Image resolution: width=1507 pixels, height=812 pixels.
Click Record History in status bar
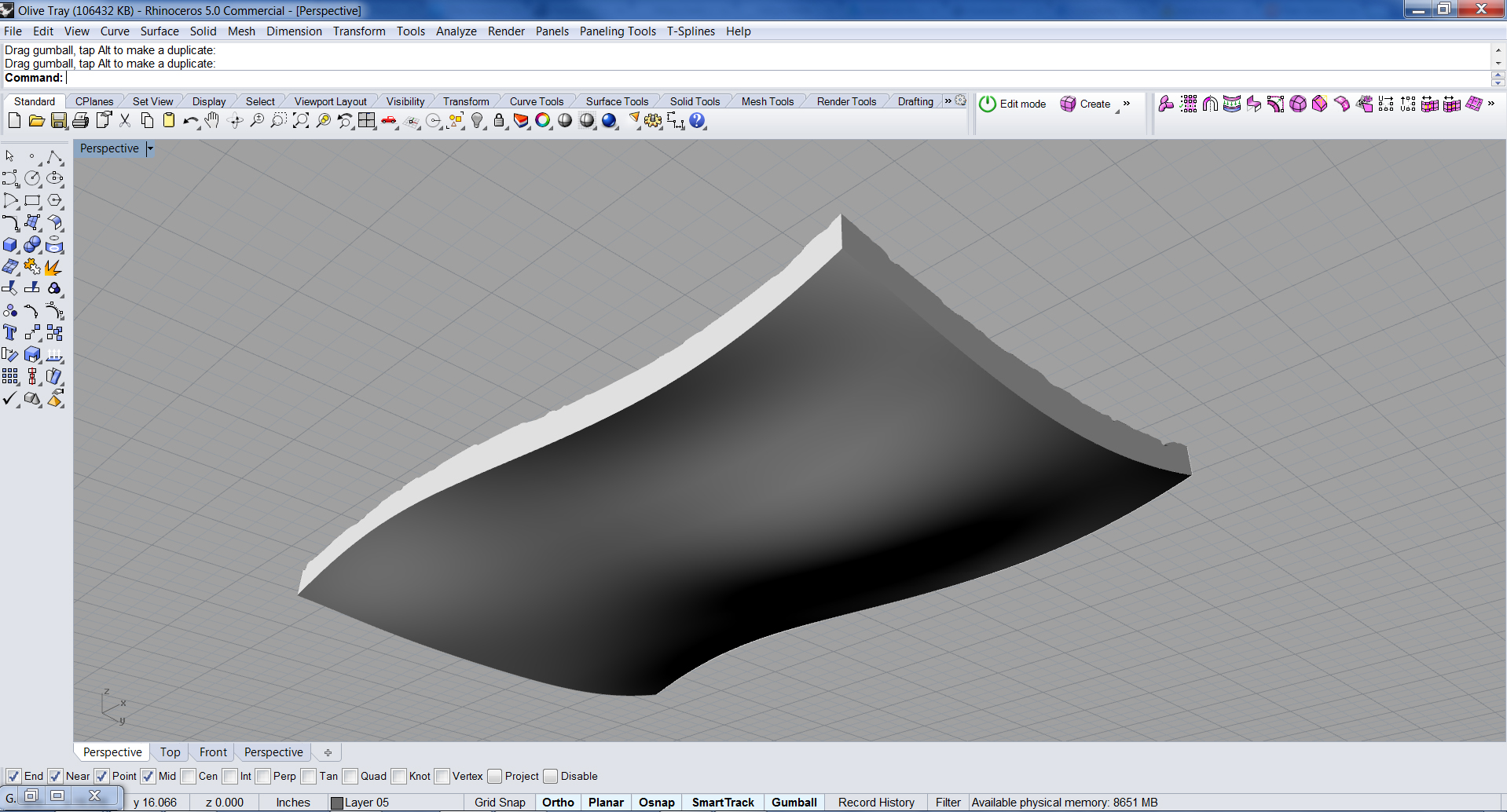coord(876,803)
